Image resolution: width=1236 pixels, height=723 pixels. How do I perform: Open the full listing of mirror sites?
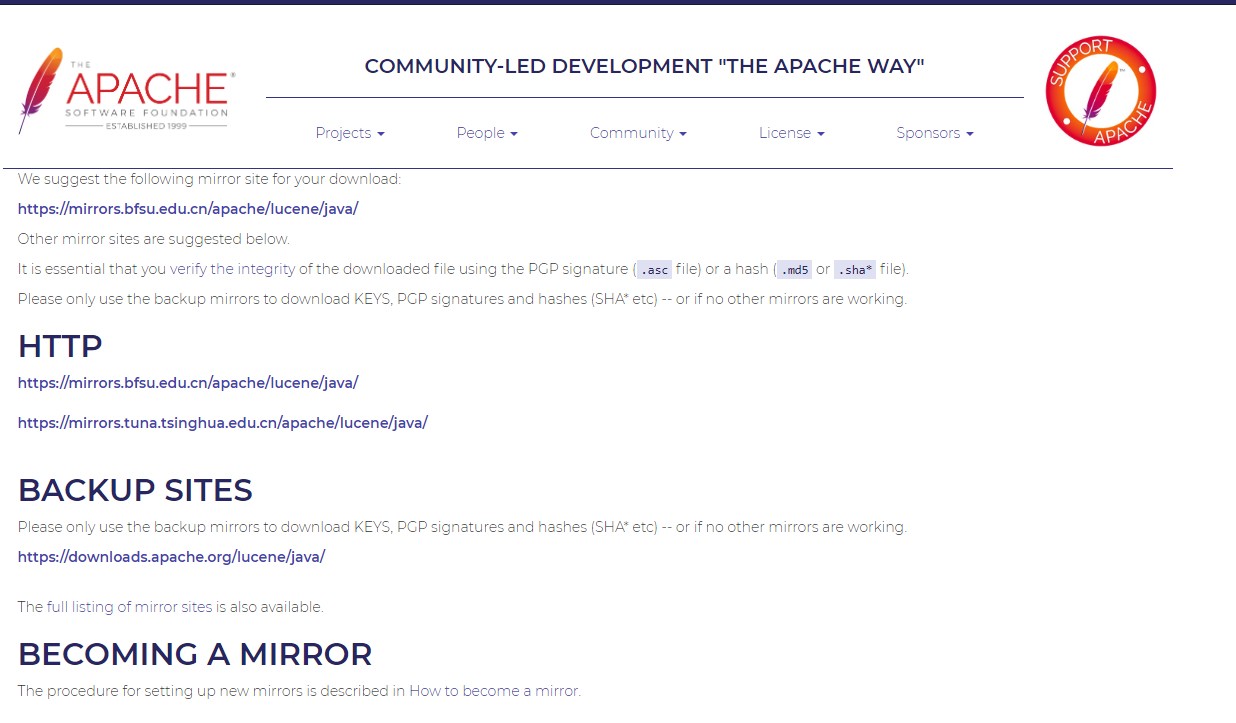(x=129, y=607)
